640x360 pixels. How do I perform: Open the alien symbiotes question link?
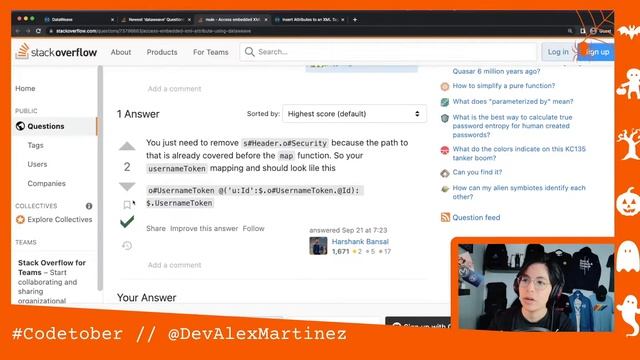(x=519, y=192)
